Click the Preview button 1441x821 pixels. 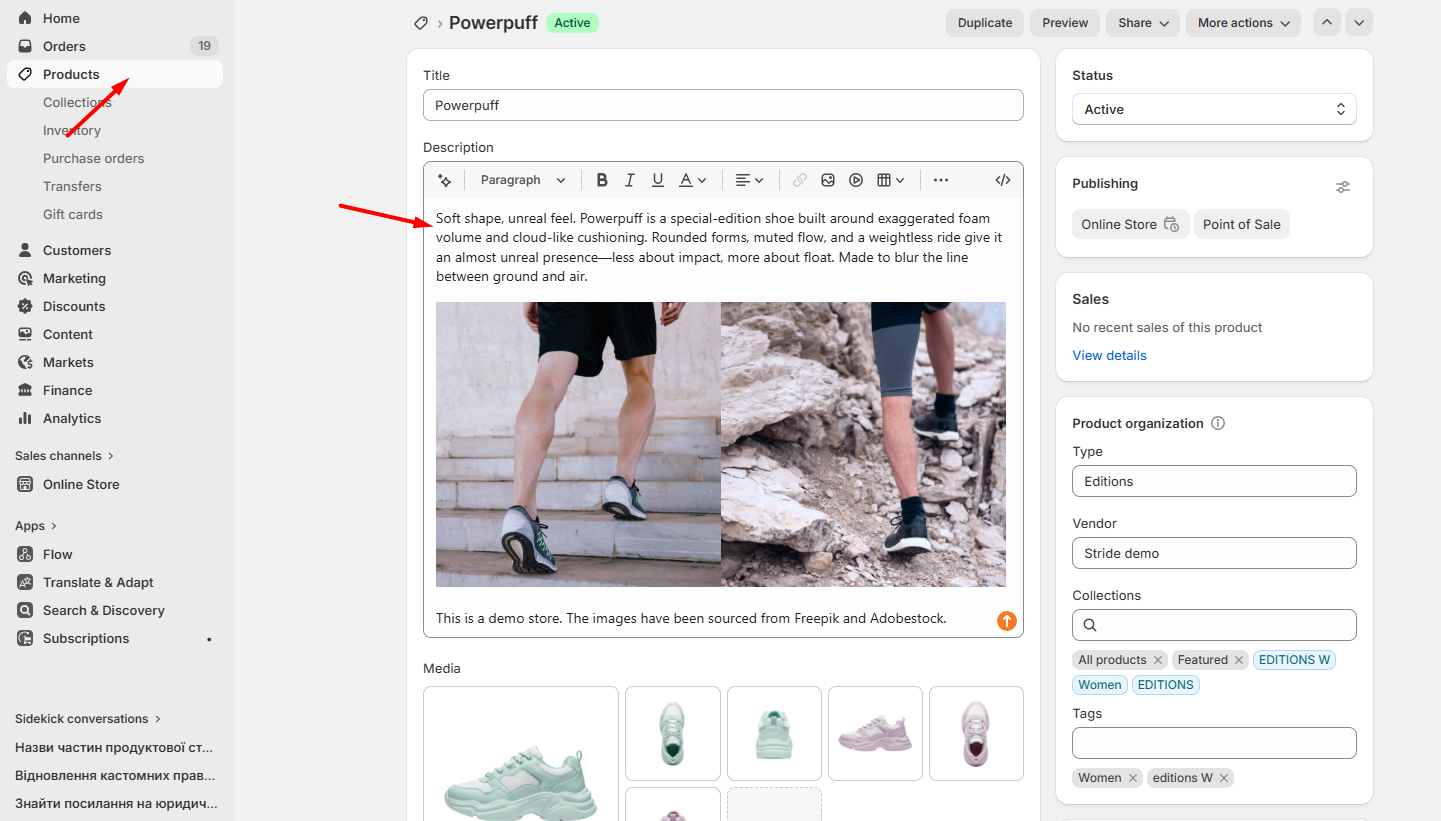point(1065,23)
